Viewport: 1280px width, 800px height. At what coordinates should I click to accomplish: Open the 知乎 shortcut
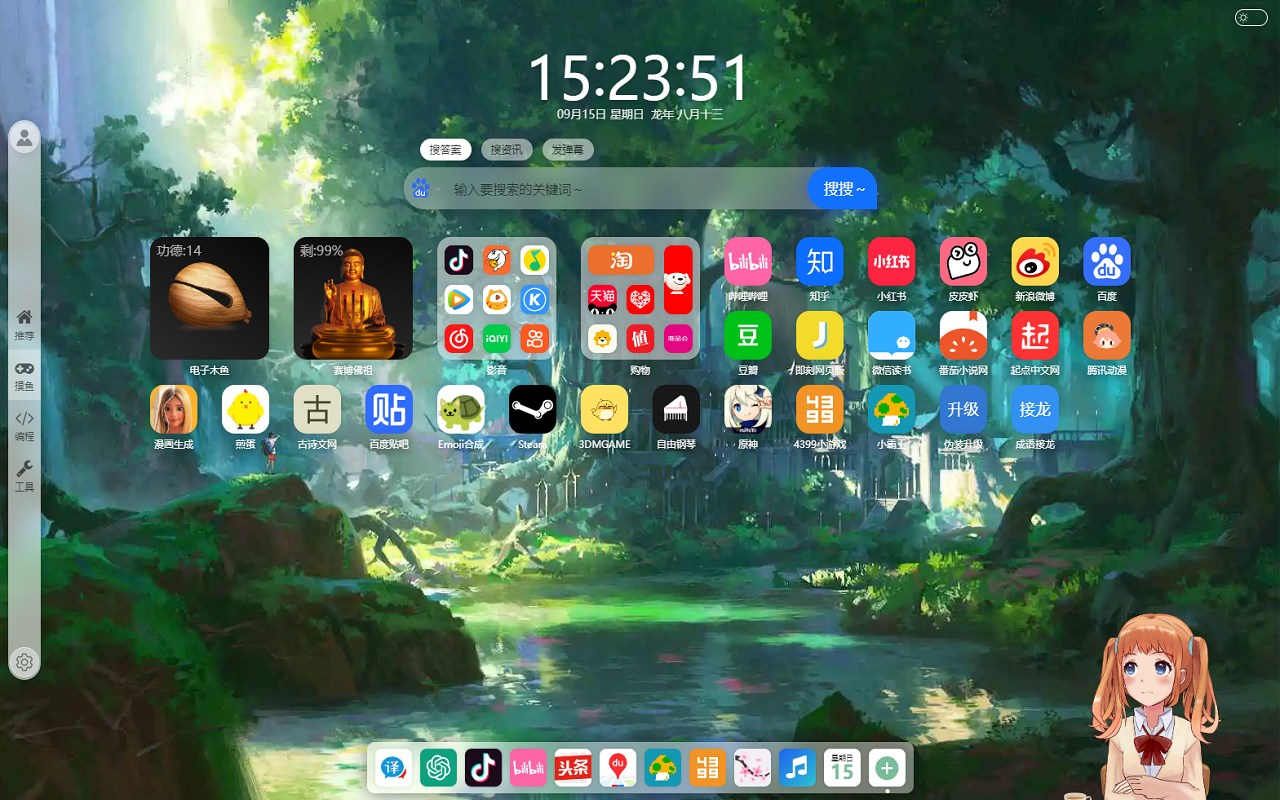820,261
